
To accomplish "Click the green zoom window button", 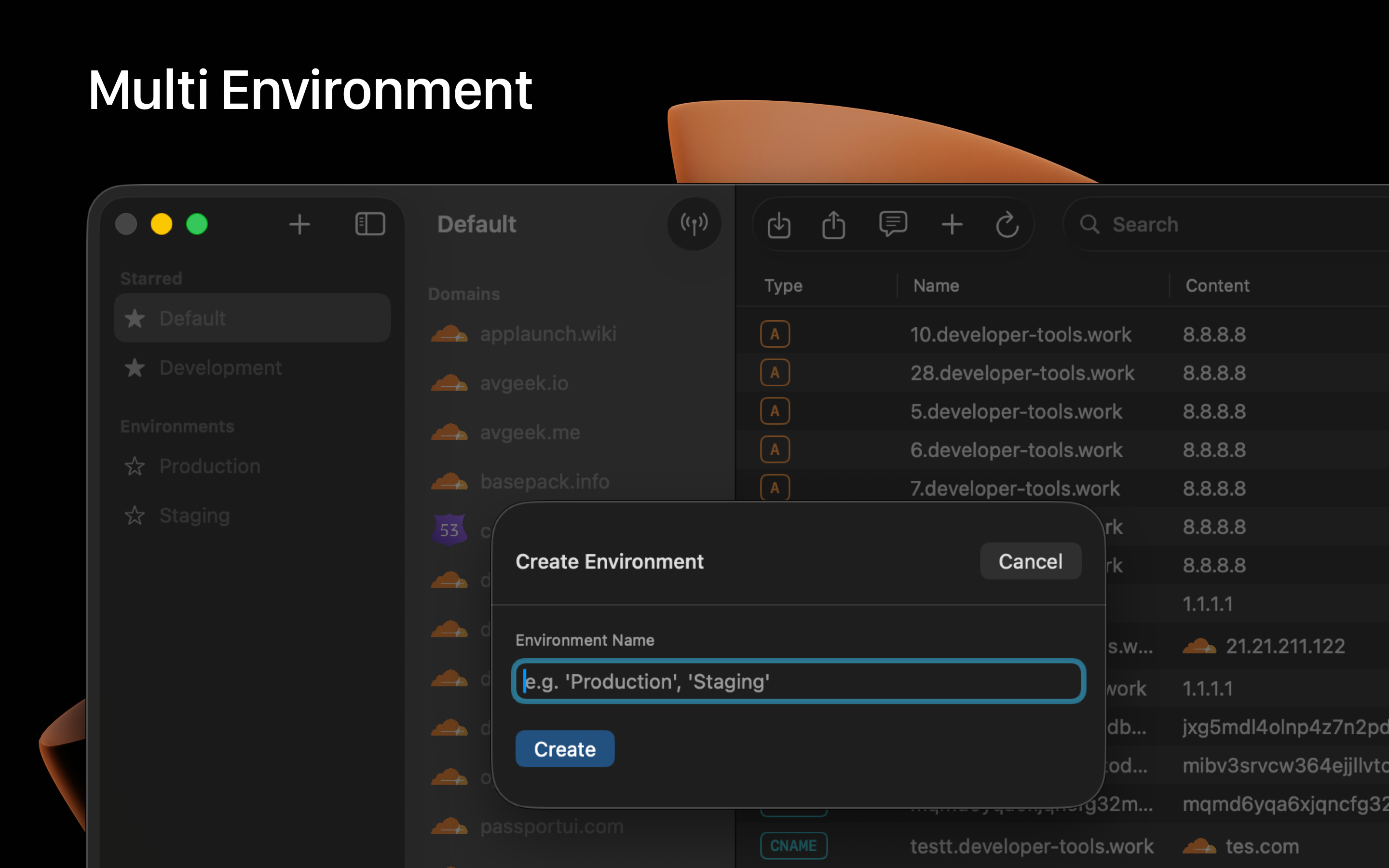I will [197, 224].
